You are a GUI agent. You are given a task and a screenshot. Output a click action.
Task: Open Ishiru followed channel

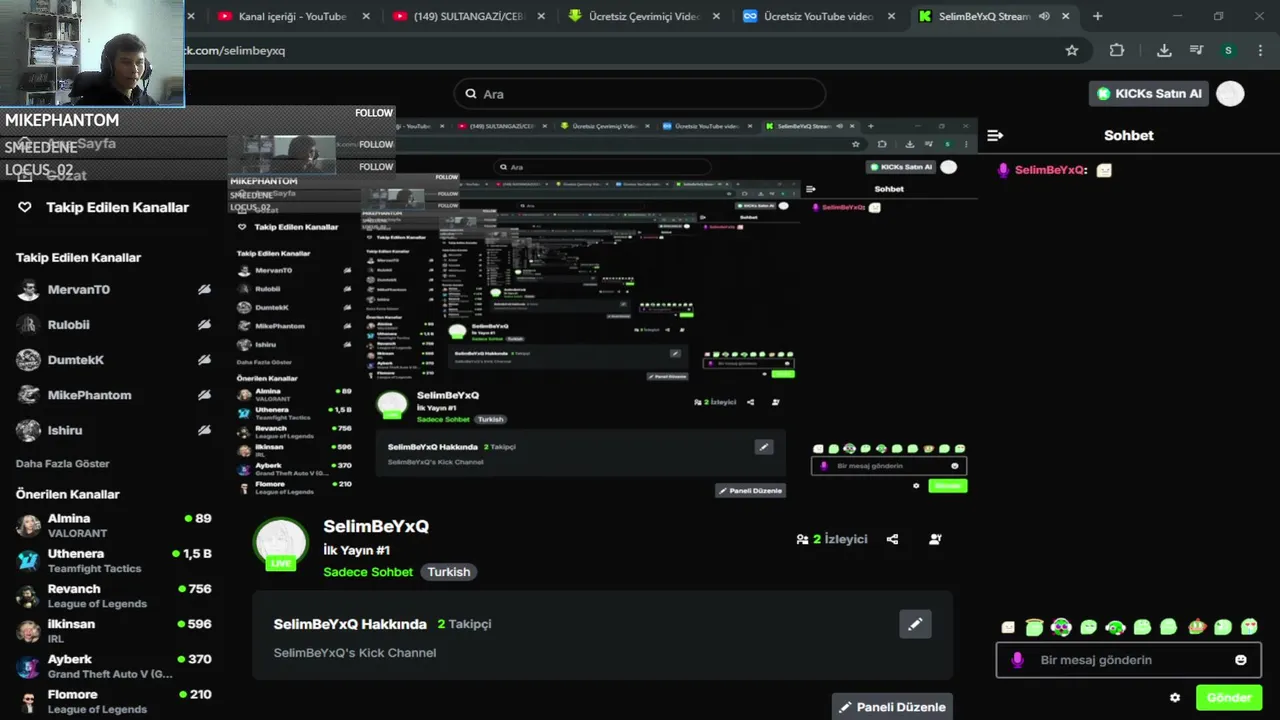tap(114, 430)
